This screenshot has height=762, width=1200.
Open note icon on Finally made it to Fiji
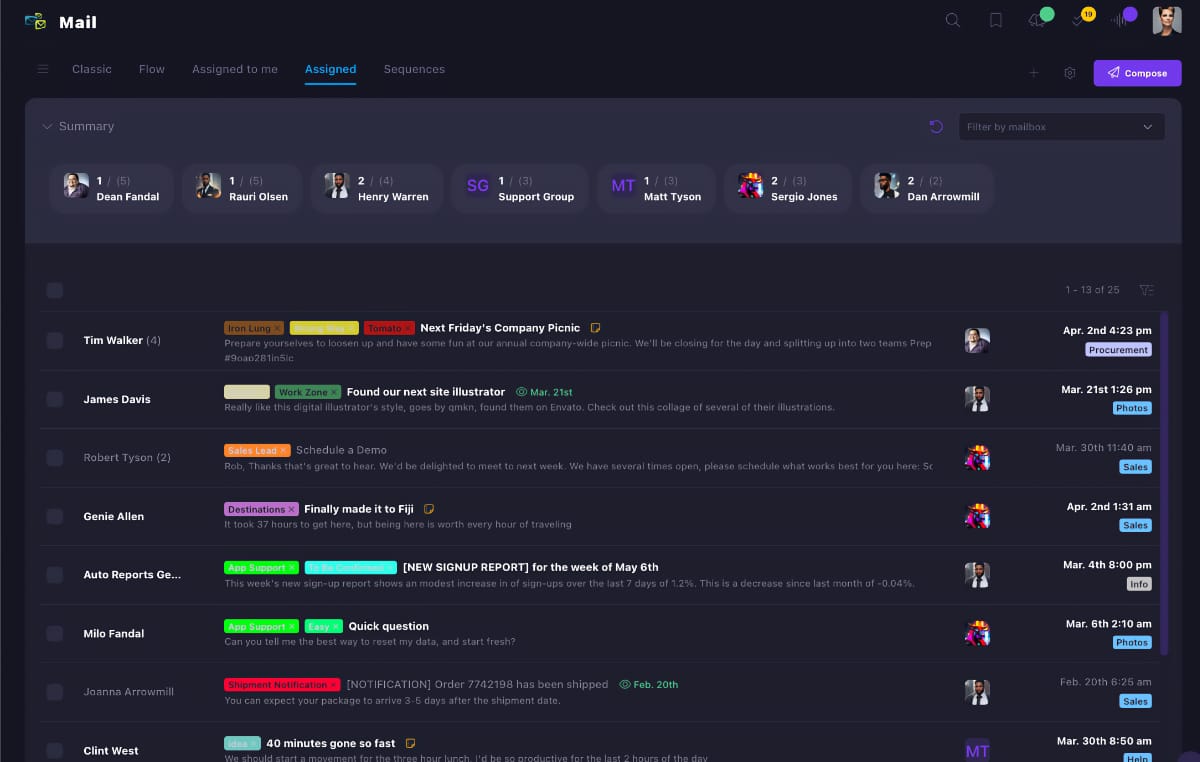coord(429,509)
